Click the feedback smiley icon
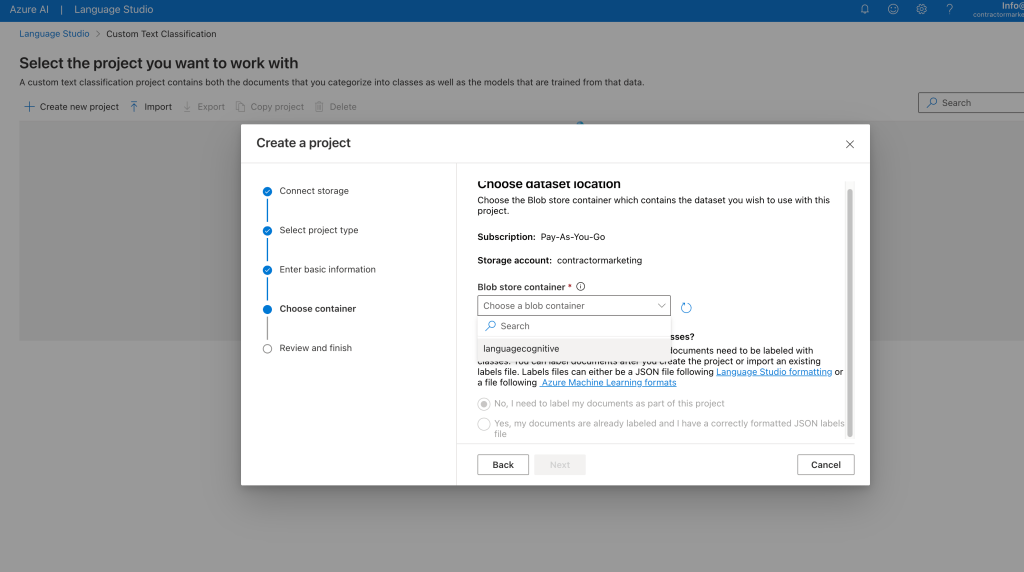This screenshot has height=572, width=1024. point(893,9)
